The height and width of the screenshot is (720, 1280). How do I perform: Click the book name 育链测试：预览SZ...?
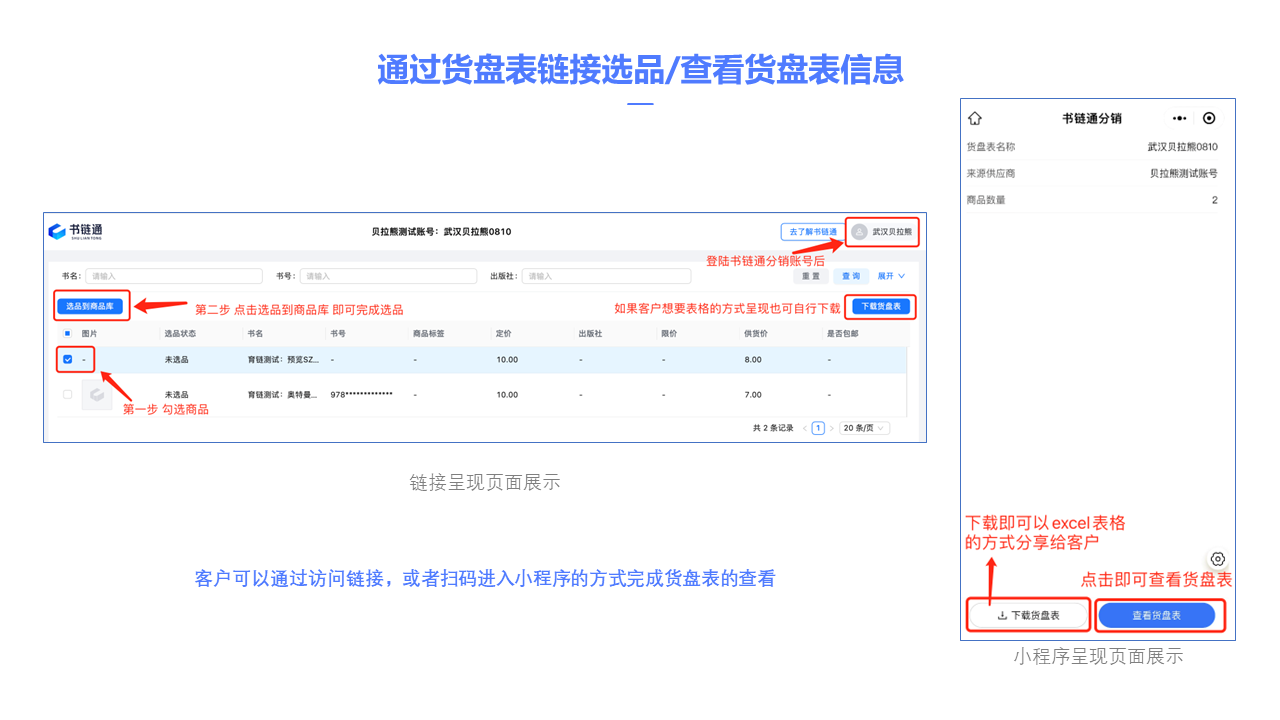(283, 359)
